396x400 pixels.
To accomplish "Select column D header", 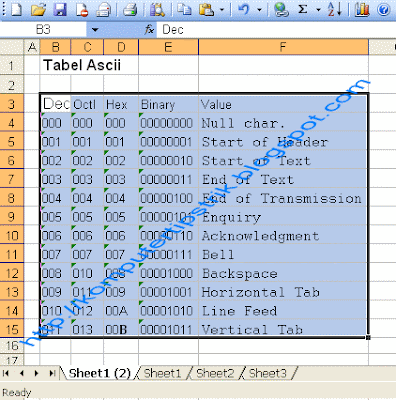I will (121, 47).
